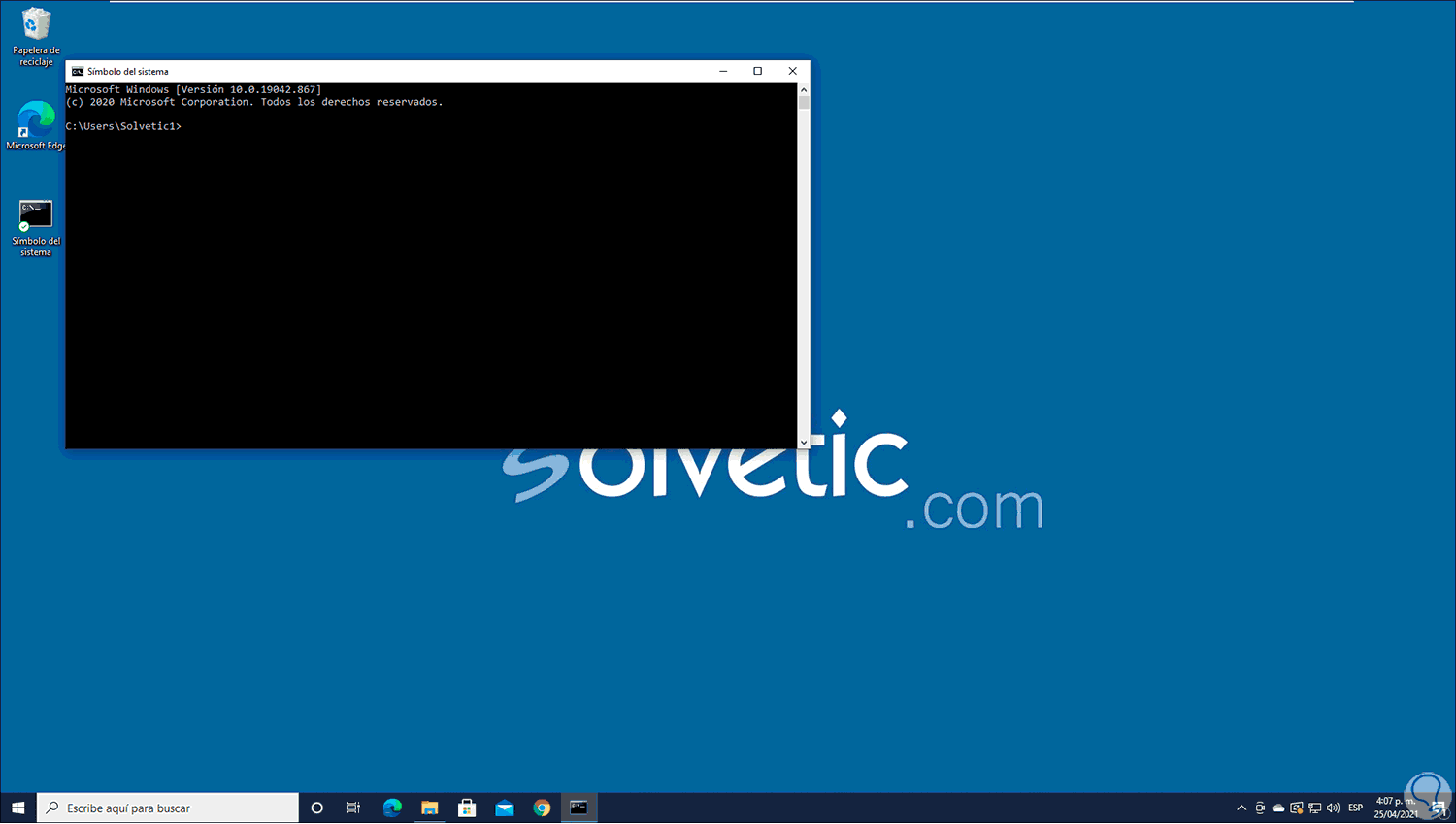
Task: Open the Mail app from the taskbar
Action: (505, 808)
